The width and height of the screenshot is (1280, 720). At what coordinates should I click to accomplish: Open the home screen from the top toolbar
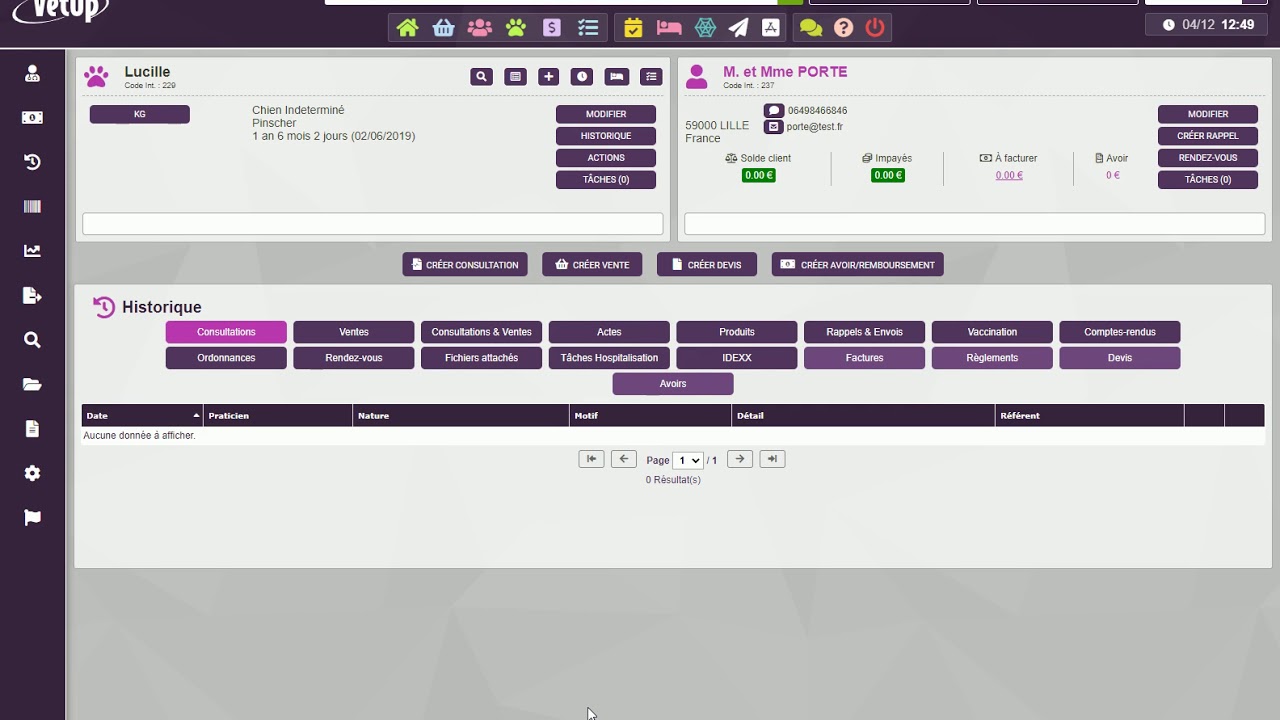coord(408,27)
